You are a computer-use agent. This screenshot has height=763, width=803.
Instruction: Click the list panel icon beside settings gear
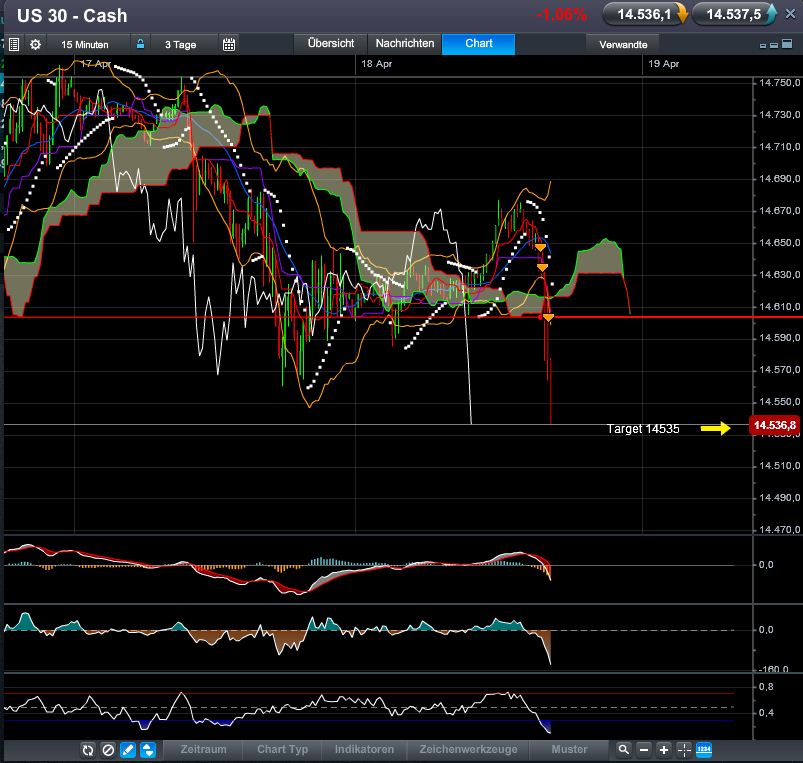click(x=13, y=45)
